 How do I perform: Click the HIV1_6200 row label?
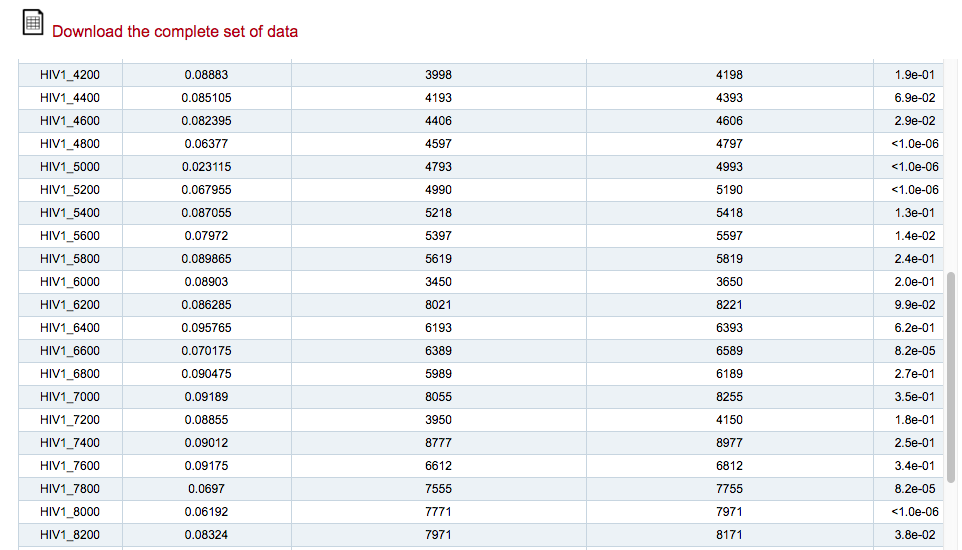pos(70,305)
